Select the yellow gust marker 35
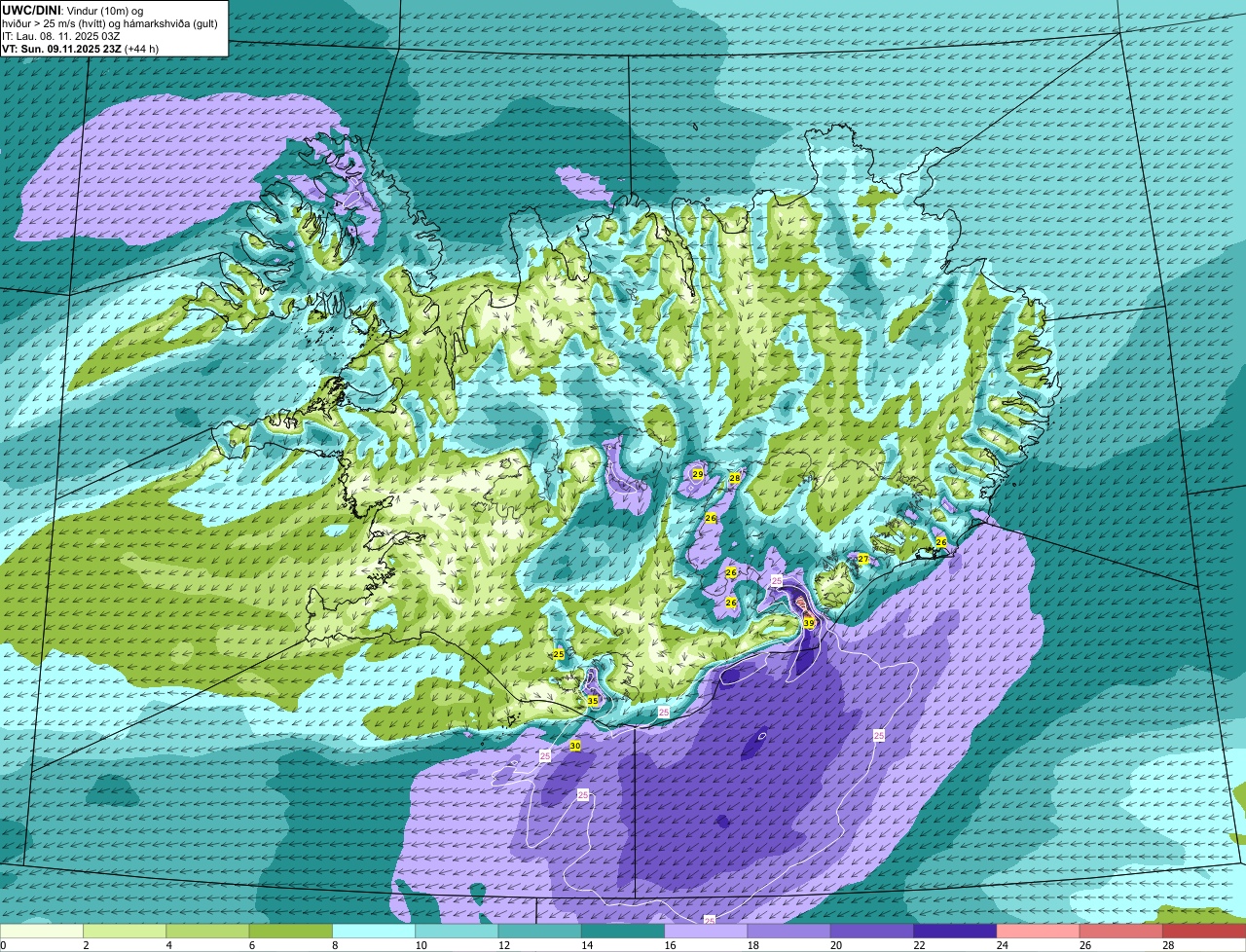The image size is (1246, 952). (592, 700)
